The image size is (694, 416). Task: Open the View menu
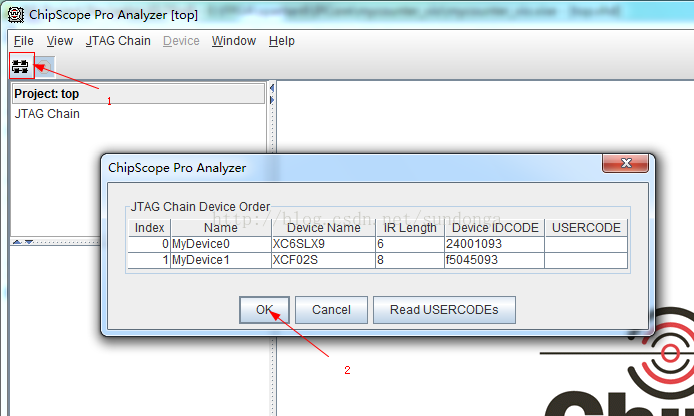pos(60,41)
